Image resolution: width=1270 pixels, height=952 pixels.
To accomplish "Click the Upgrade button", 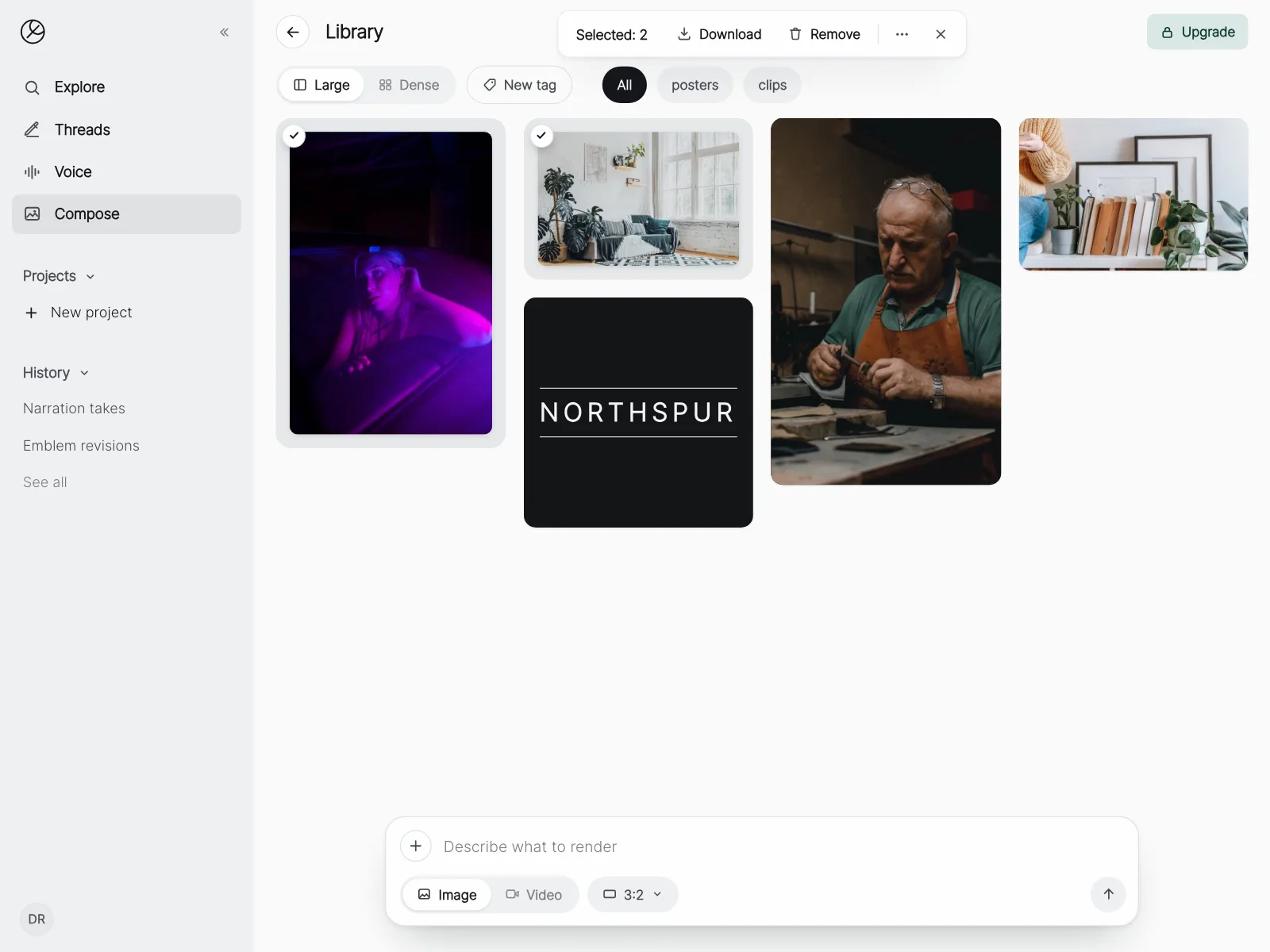I will tap(1197, 32).
